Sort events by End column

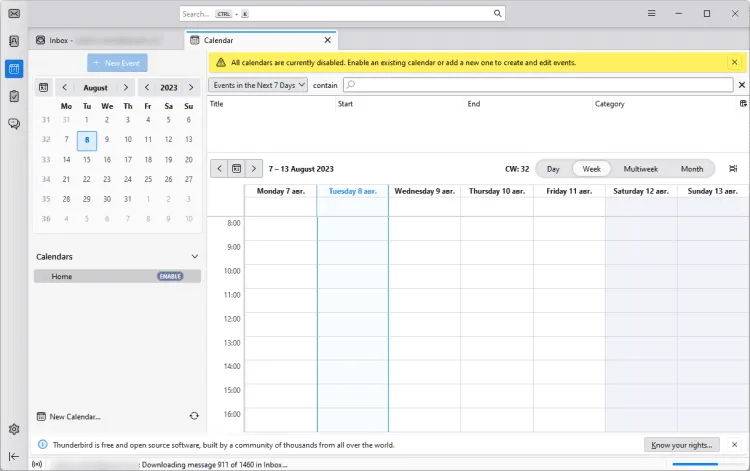click(x=529, y=104)
